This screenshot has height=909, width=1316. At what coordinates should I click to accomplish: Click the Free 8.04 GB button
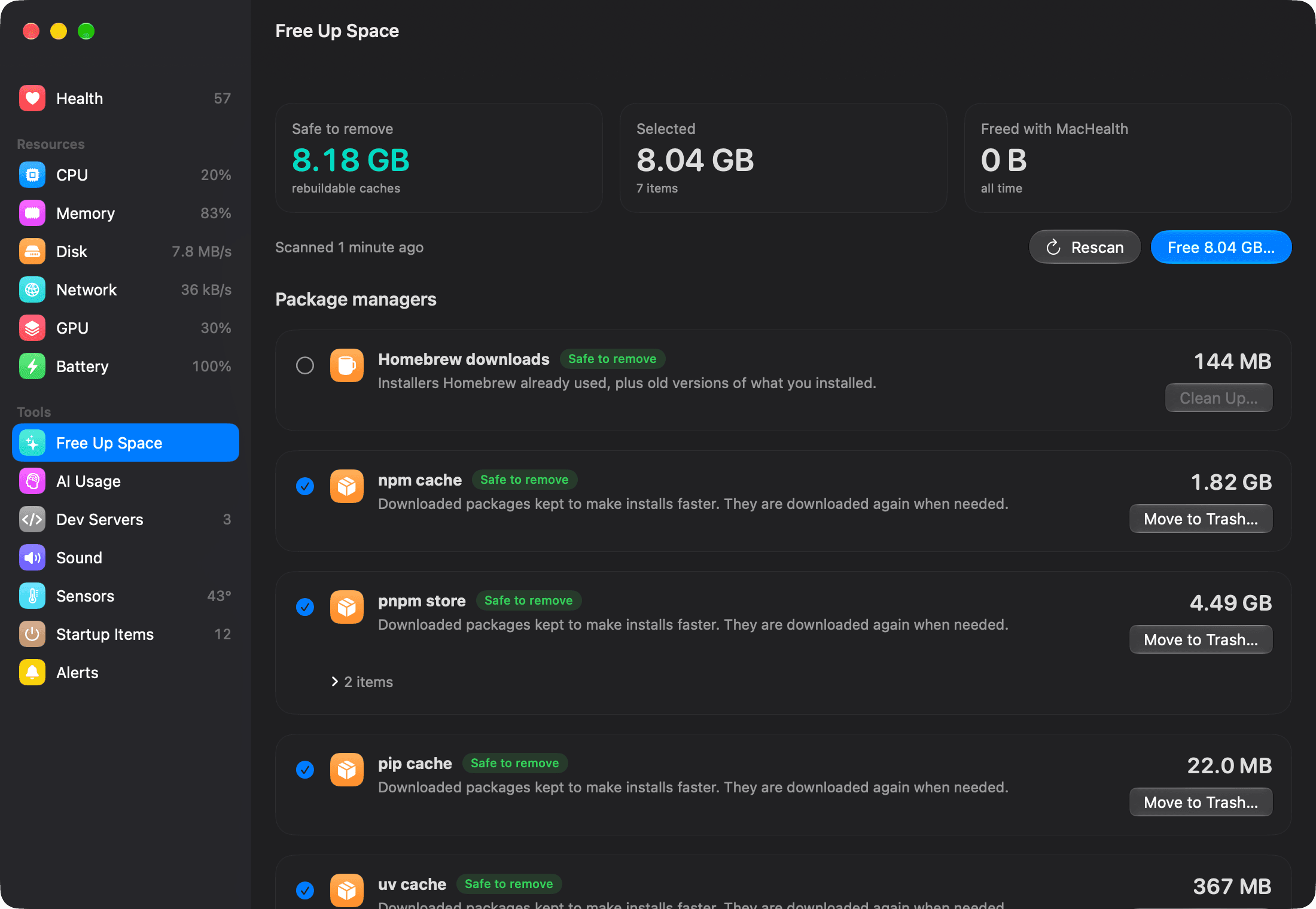1221,247
